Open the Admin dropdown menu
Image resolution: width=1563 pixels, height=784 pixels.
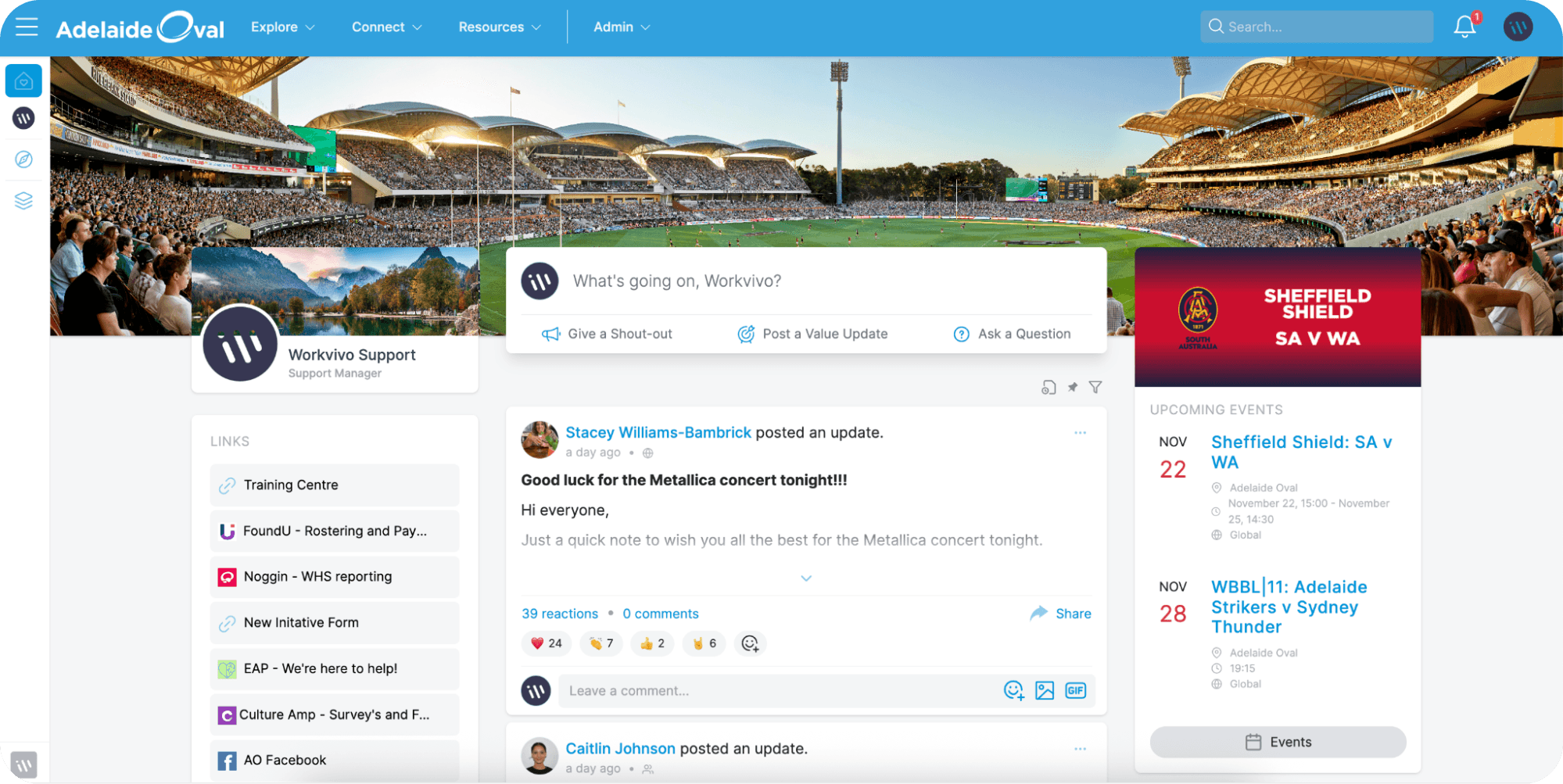coord(622,27)
